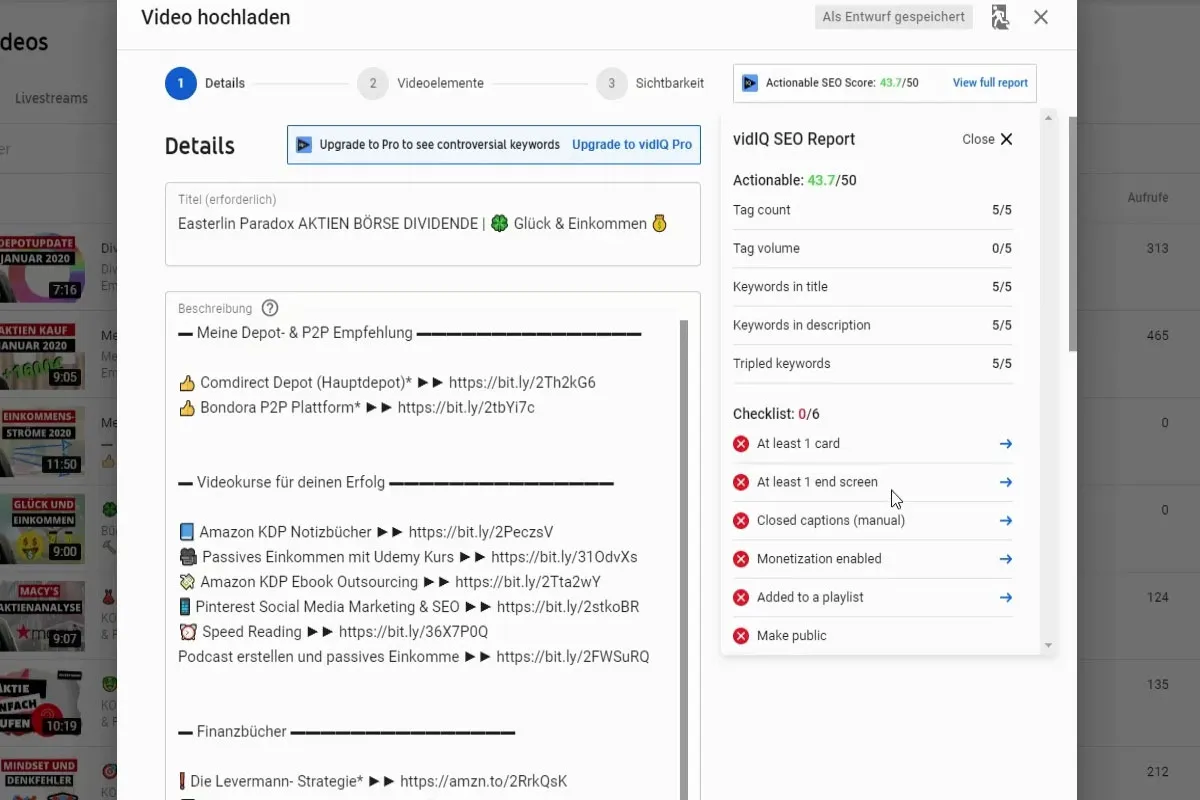Click the SEO report panel scrollbar
The image size is (1200, 800).
click(x=1048, y=381)
